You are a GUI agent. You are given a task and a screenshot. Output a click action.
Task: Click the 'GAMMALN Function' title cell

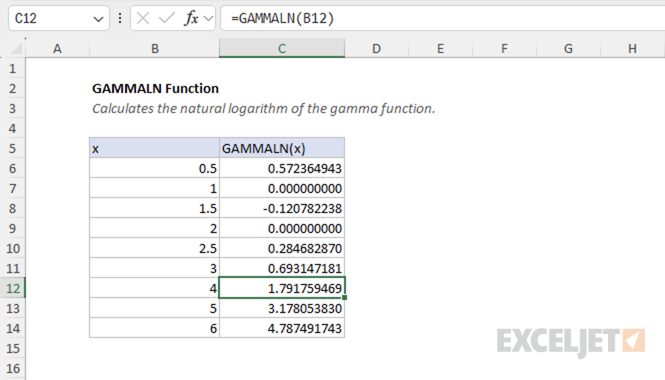[155, 88]
